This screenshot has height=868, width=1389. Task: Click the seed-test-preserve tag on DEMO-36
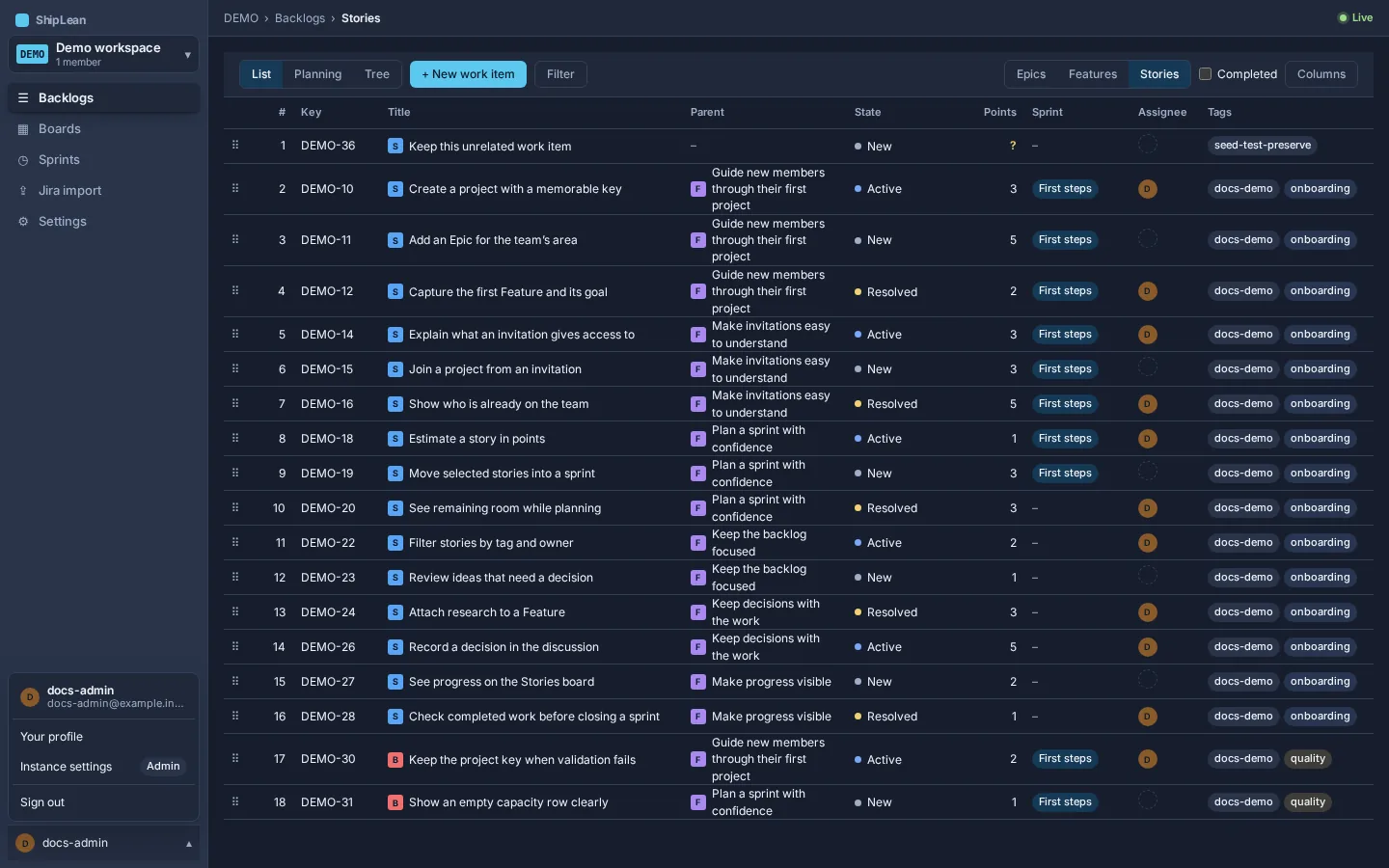click(1263, 146)
